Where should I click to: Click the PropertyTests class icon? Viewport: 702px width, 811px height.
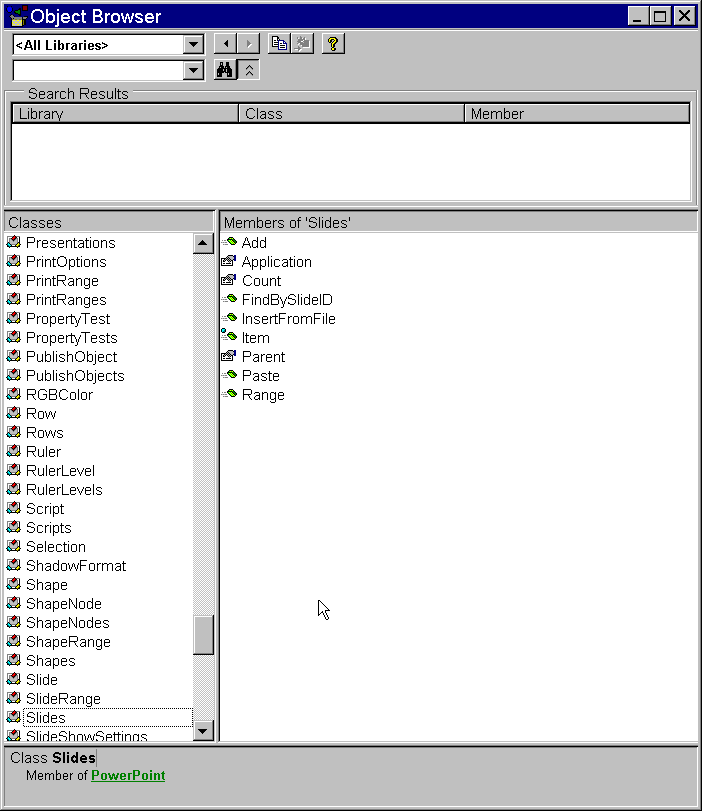pos(14,337)
